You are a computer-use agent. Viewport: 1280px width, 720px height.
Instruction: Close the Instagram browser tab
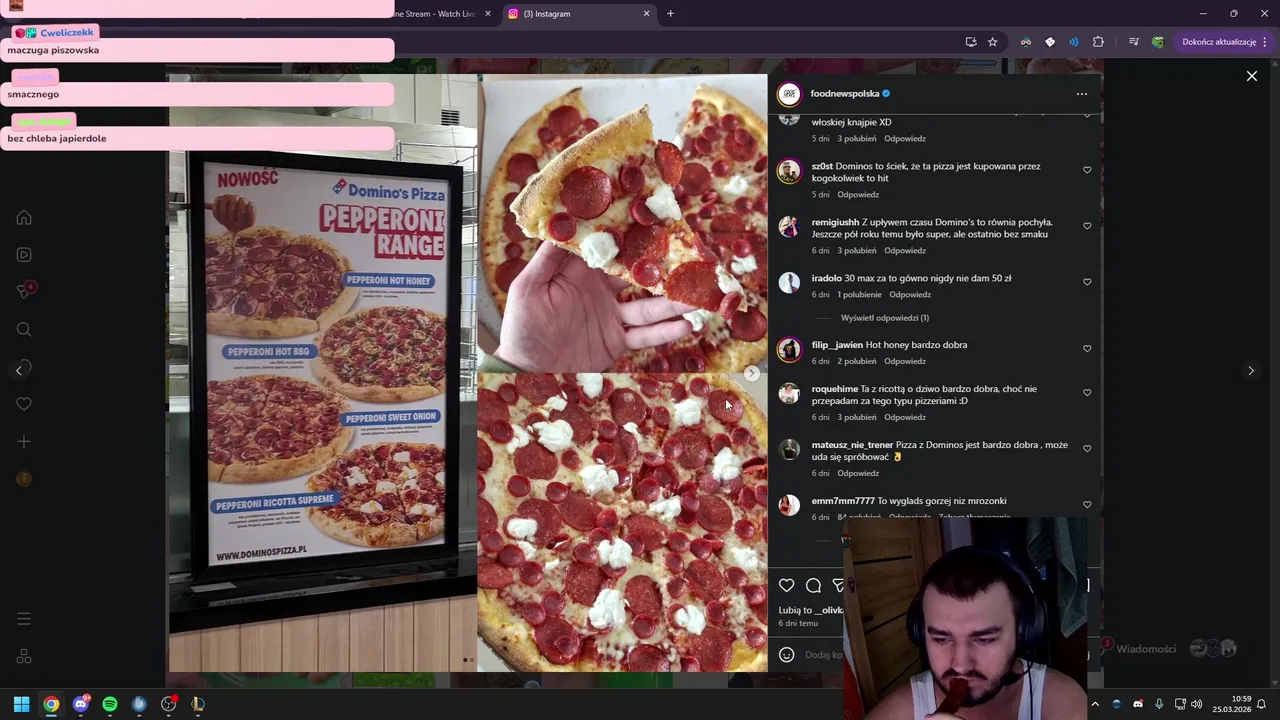(646, 14)
